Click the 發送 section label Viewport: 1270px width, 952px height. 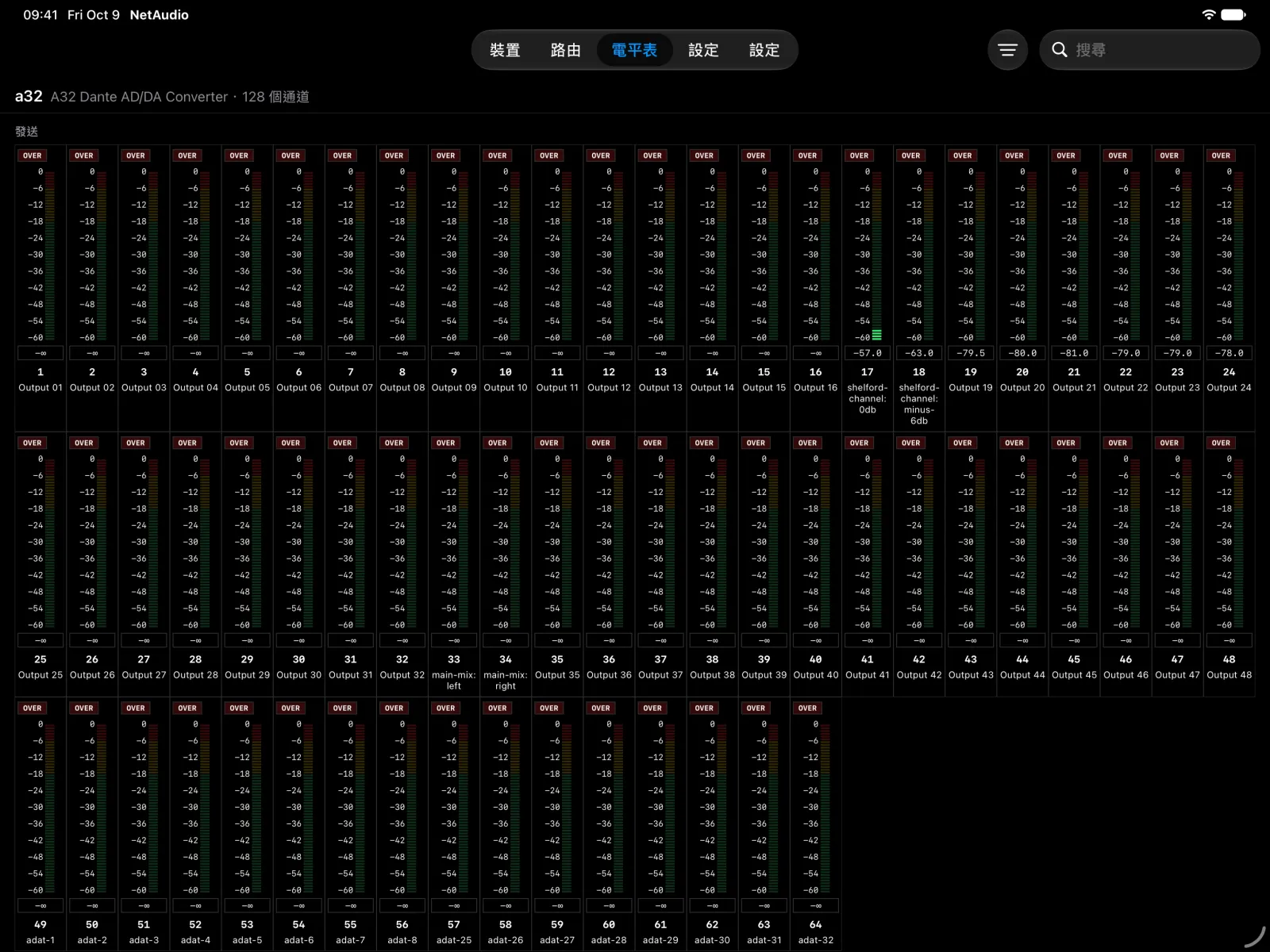point(26,132)
